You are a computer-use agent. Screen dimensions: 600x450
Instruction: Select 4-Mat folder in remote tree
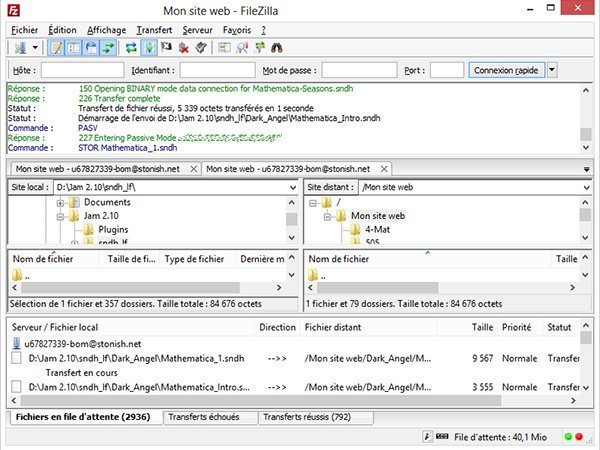pos(377,230)
